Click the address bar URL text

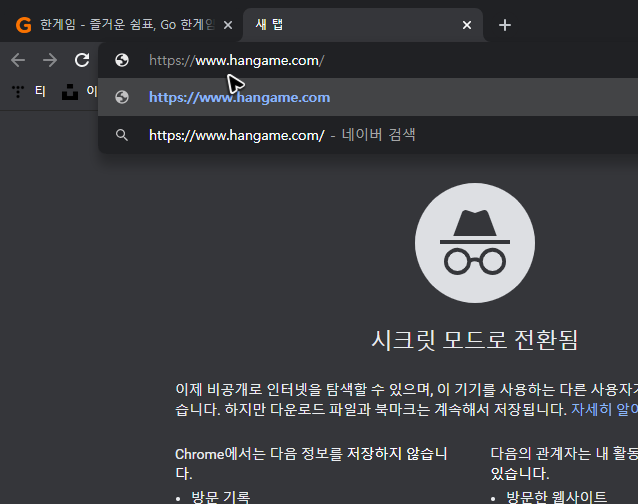click(x=236, y=61)
